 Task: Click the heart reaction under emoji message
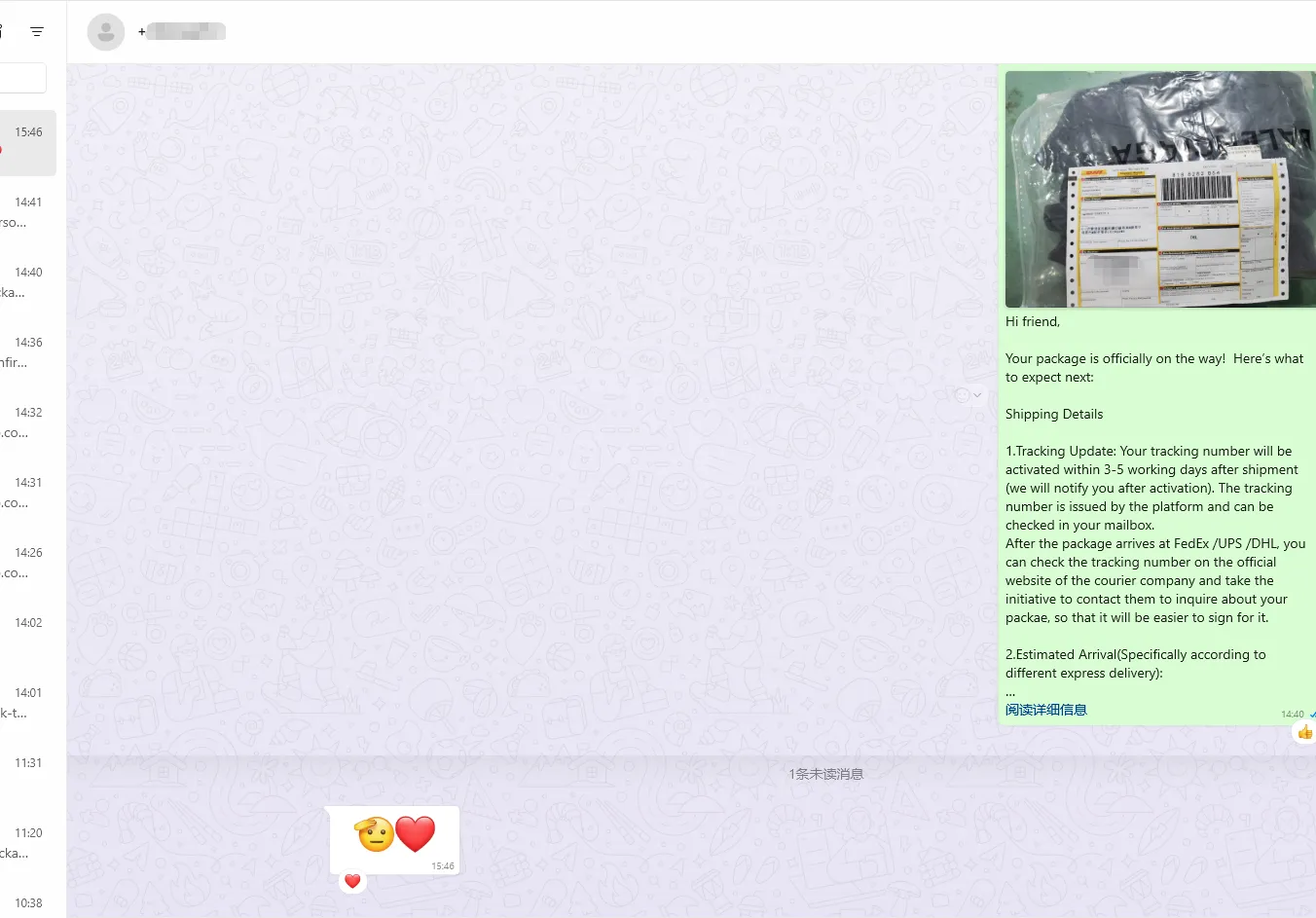[x=352, y=881]
